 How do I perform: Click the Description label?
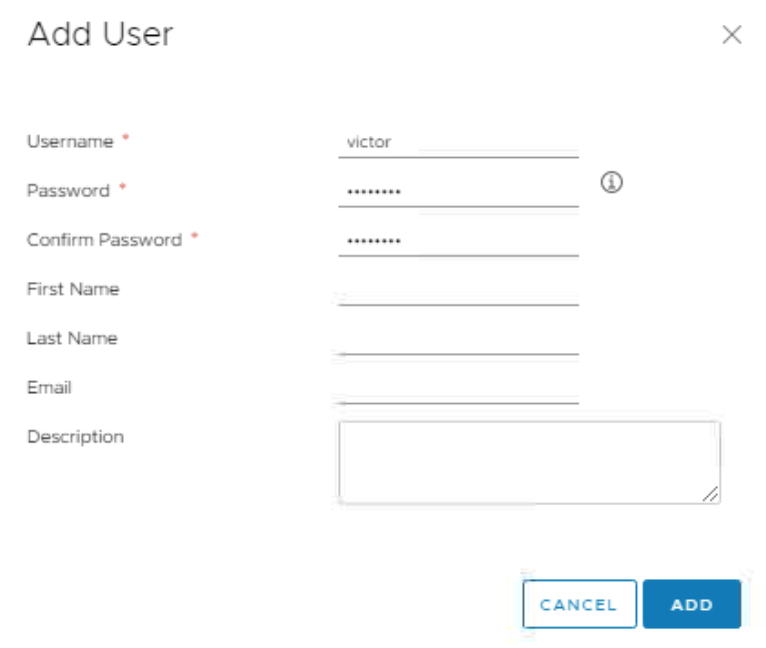point(76,437)
